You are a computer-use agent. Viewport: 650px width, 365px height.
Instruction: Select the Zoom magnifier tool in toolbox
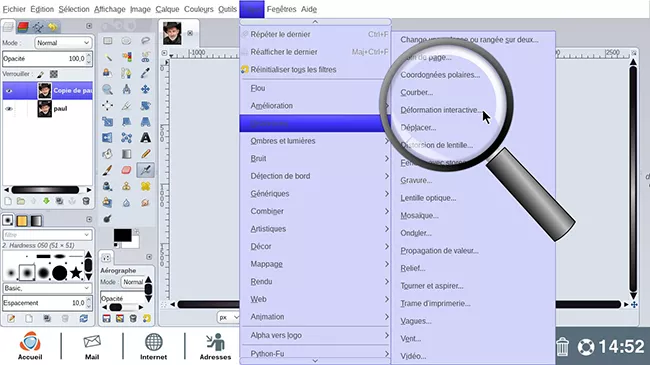[x=108, y=89]
